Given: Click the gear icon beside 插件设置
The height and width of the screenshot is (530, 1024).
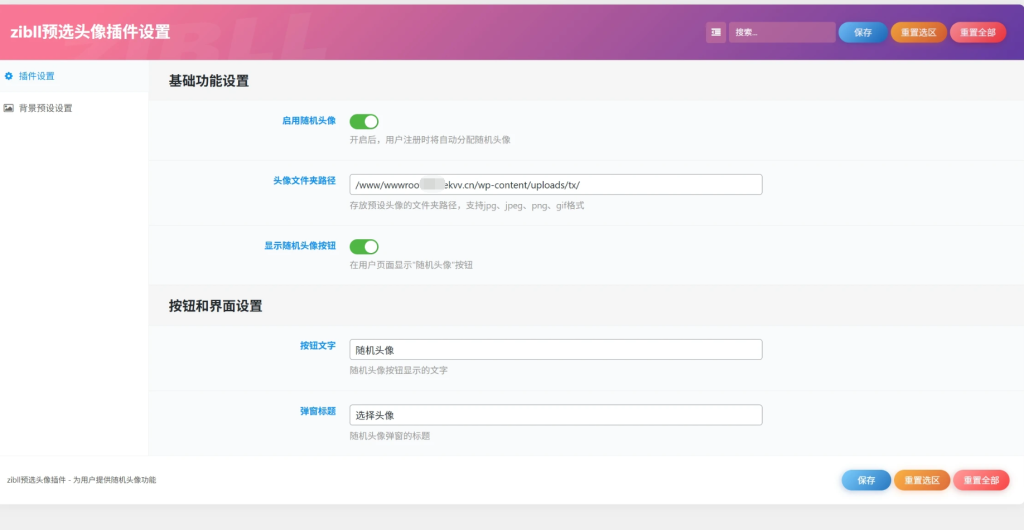Looking at the screenshot, I should click(8, 76).
